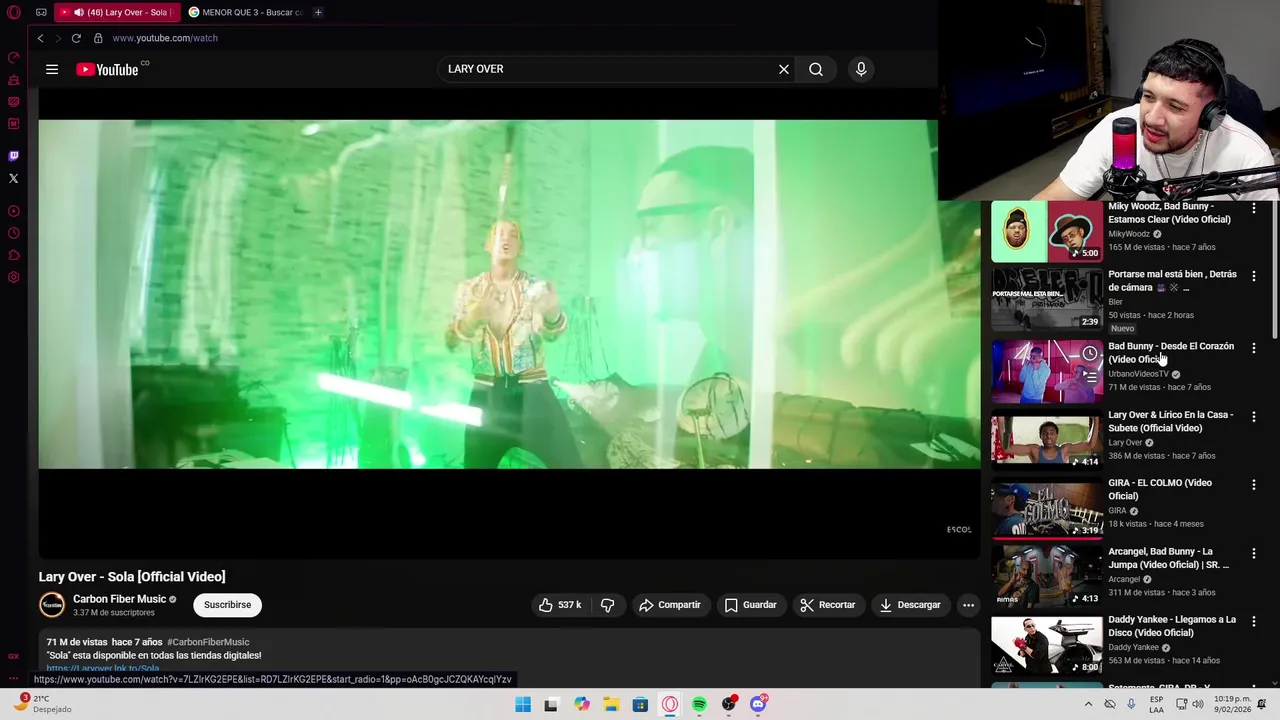Image resolution: width=1280 pixels, height=720 pixels.
Task: Open the Windows Start button
Action: [x=523, y=705]
